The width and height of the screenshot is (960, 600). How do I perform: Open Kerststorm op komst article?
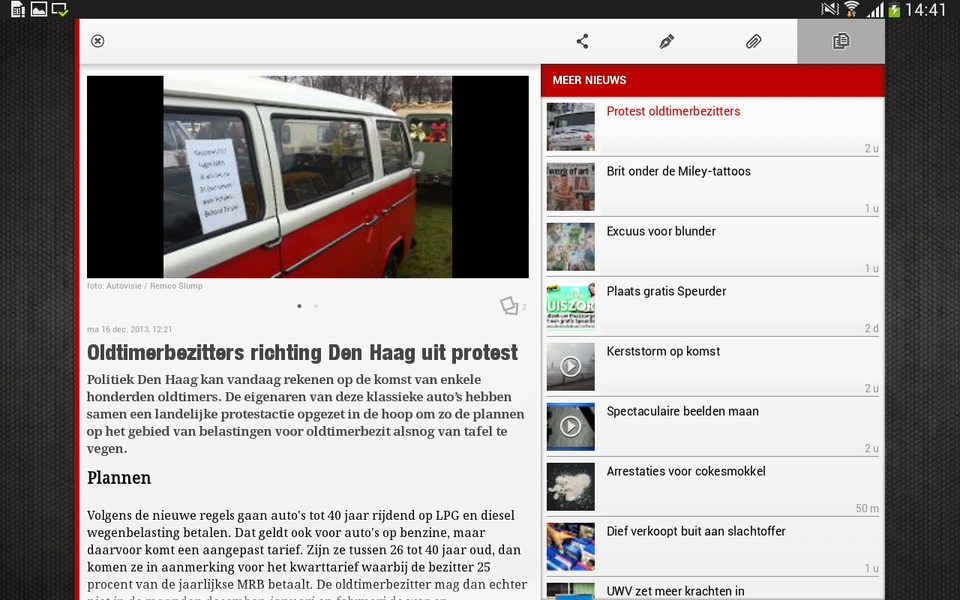click(x=713, y=367)
